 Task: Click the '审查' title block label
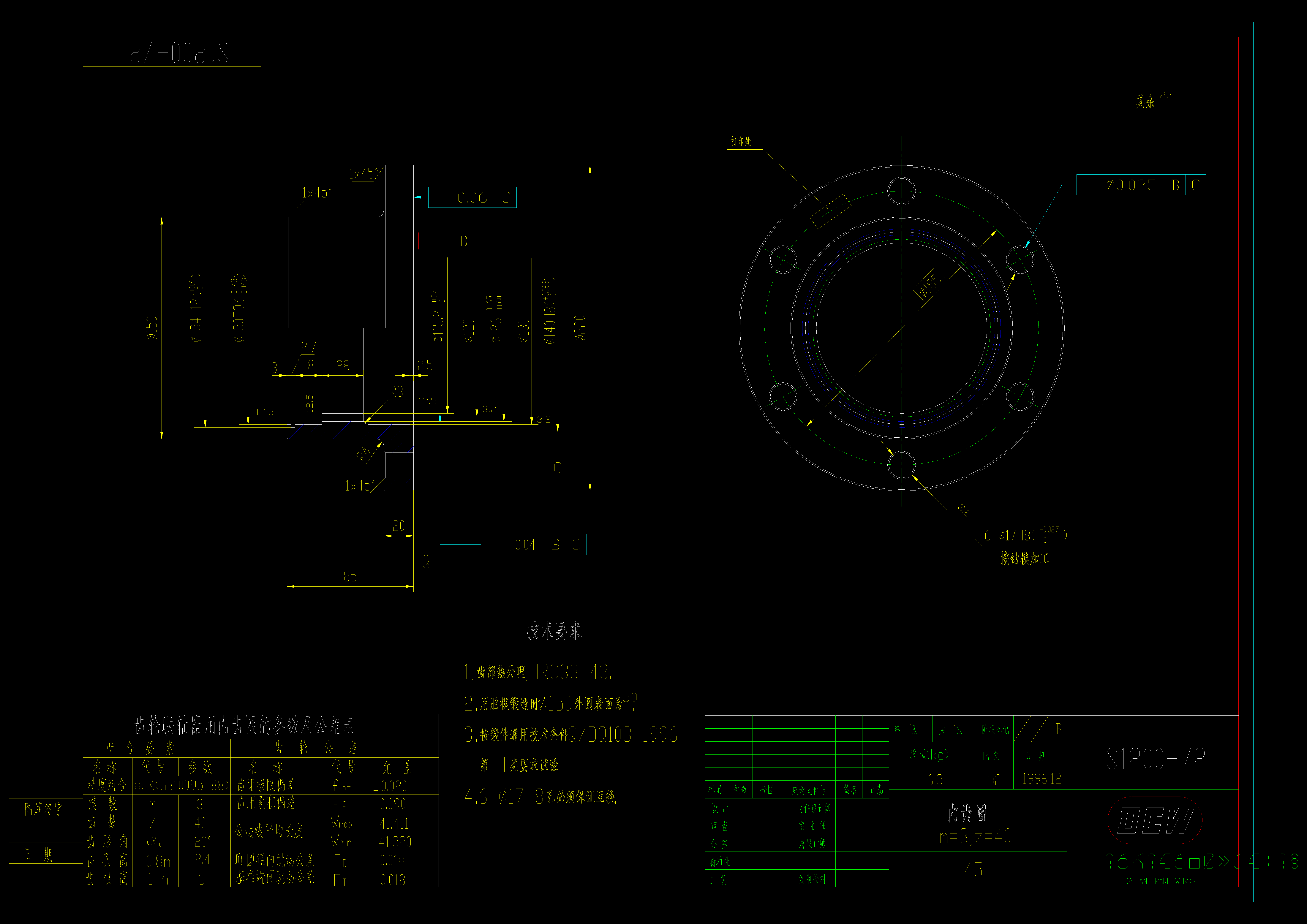click(x=720, y=826)
